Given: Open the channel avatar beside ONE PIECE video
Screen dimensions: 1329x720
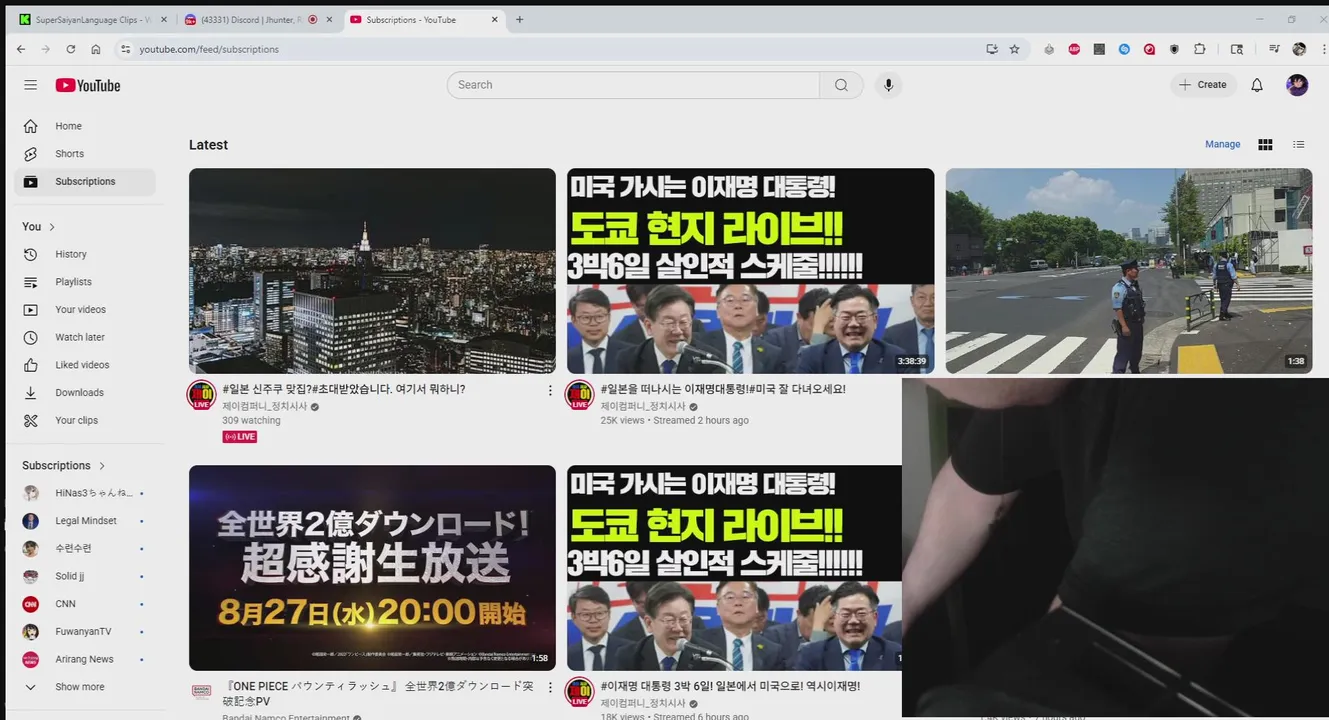Looking at the screenshot, I should (201, 691).
